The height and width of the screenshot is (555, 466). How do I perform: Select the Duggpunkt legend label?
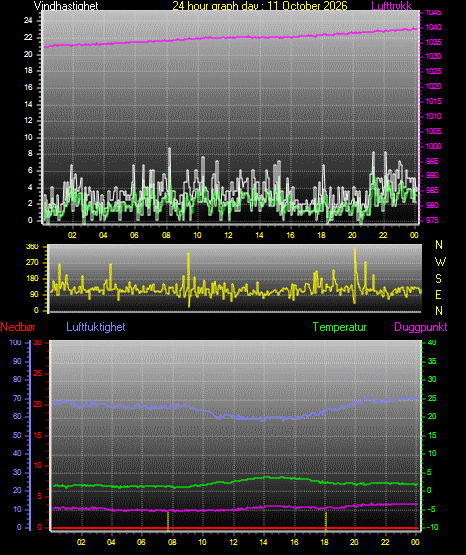421,327
